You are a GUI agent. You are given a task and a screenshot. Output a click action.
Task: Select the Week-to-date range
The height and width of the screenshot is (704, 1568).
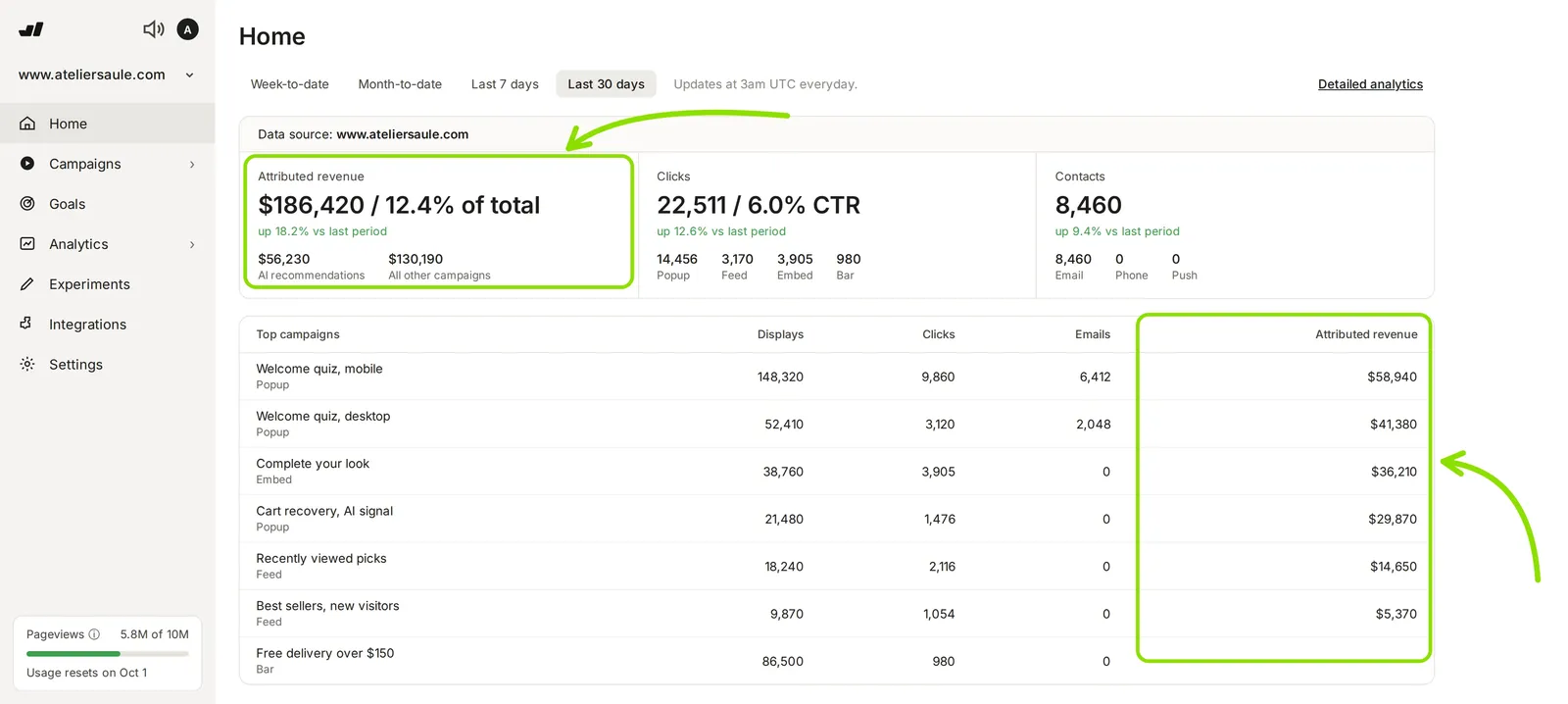pyautogui.click(x=289, y=84)
